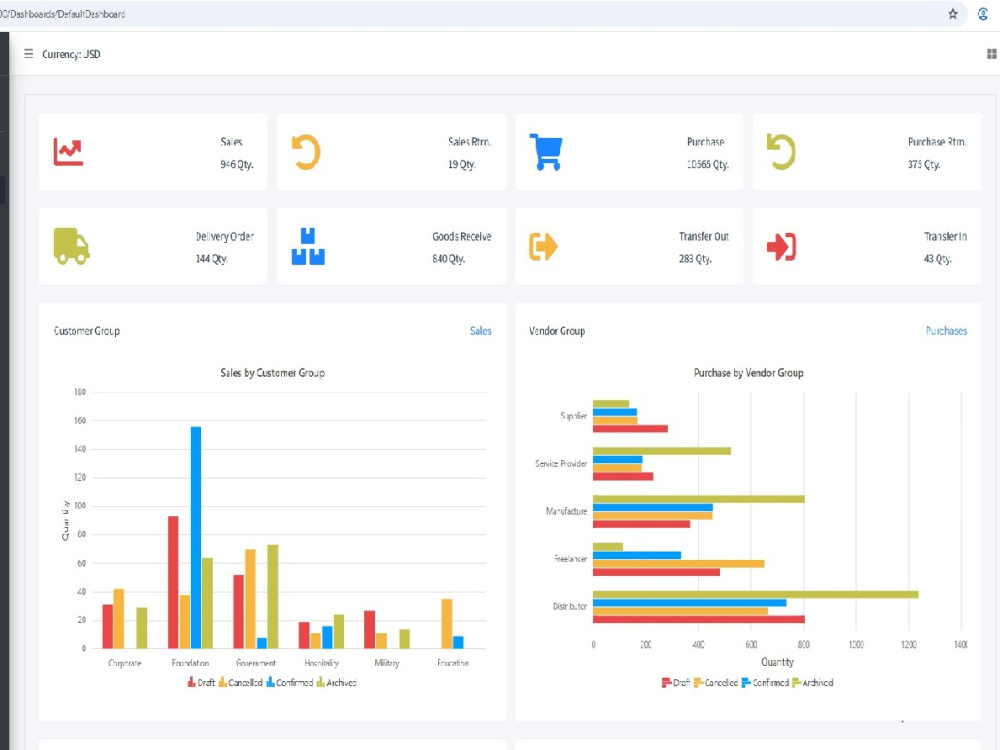Click the Distributor axis label
The height and width of the screenshot is (750, 1000).
pos(570,606)
